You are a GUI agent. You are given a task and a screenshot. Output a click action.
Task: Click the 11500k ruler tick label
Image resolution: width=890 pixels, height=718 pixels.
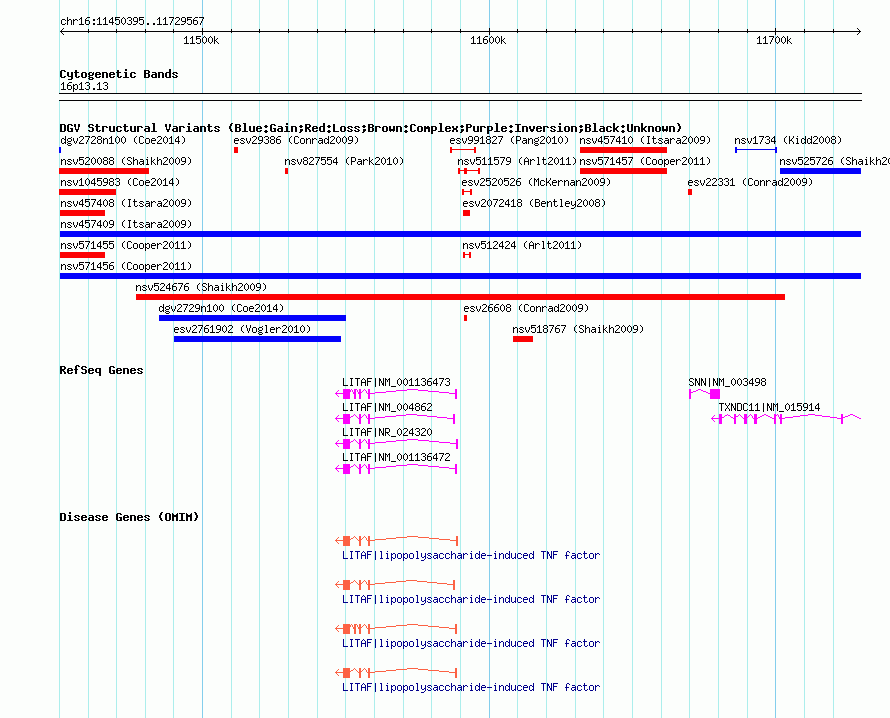pos(201,40)
